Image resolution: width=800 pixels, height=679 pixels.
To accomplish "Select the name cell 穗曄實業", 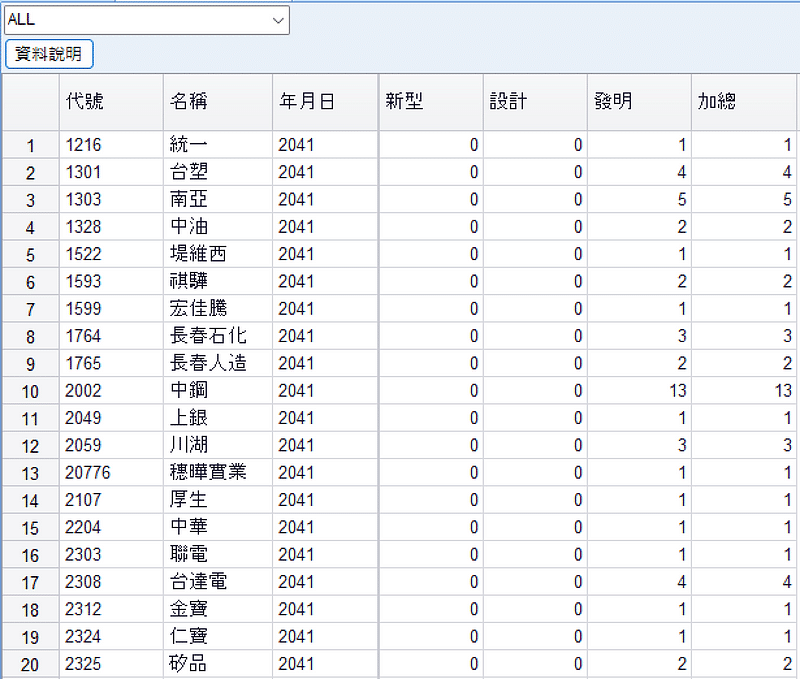I will point(218,473).
